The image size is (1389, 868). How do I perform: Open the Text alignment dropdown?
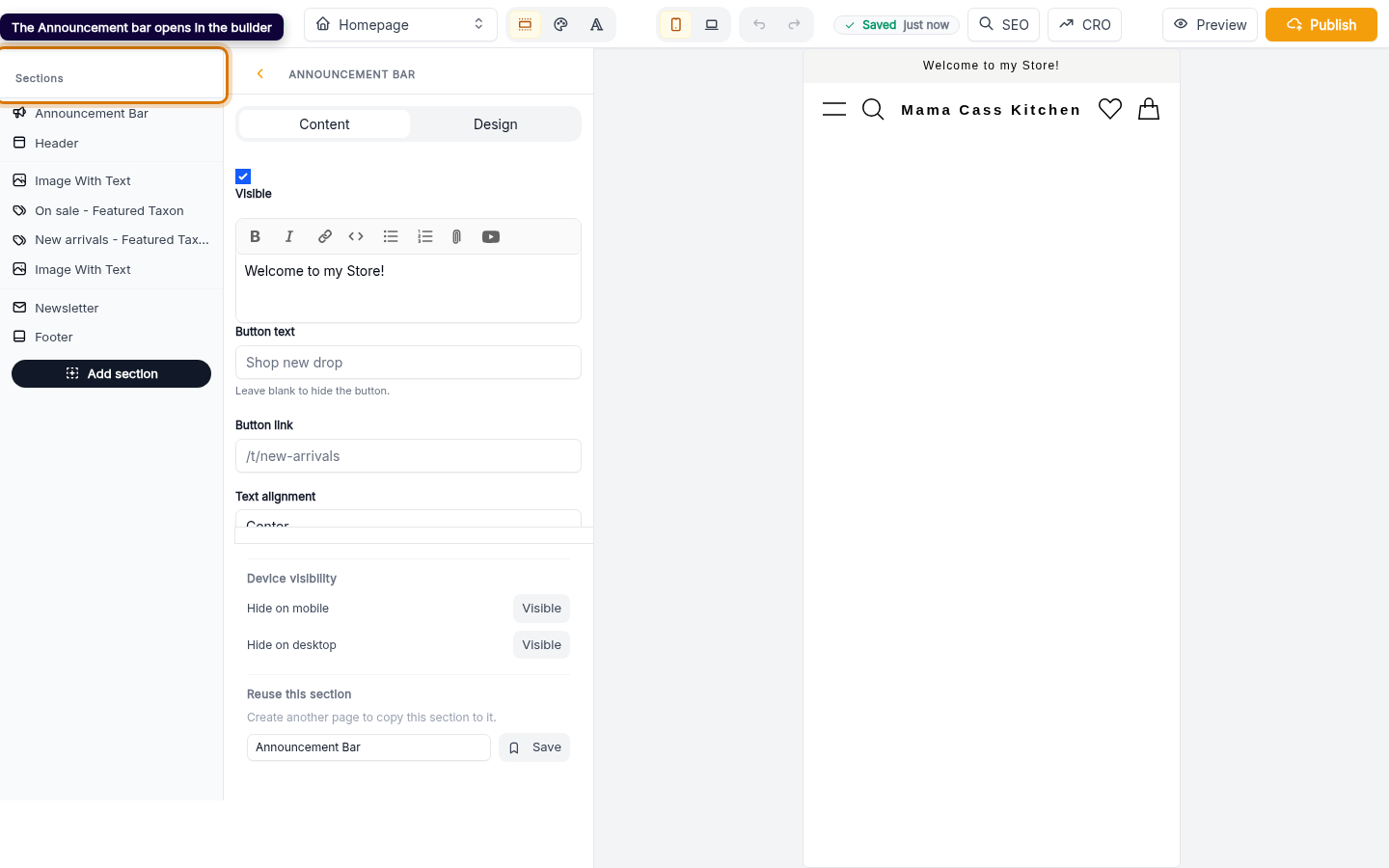408,520
